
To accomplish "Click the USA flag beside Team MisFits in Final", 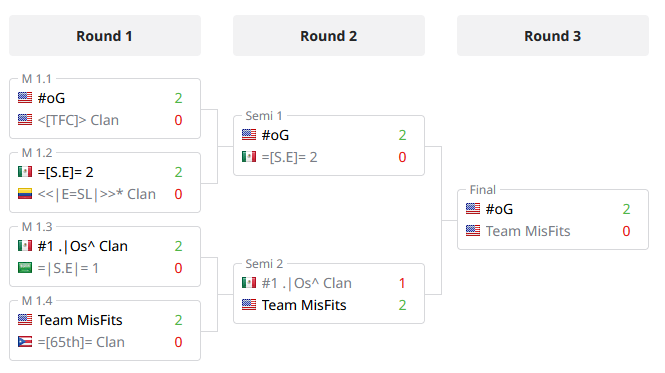I will pyautogui.click(x=473, y=231).
